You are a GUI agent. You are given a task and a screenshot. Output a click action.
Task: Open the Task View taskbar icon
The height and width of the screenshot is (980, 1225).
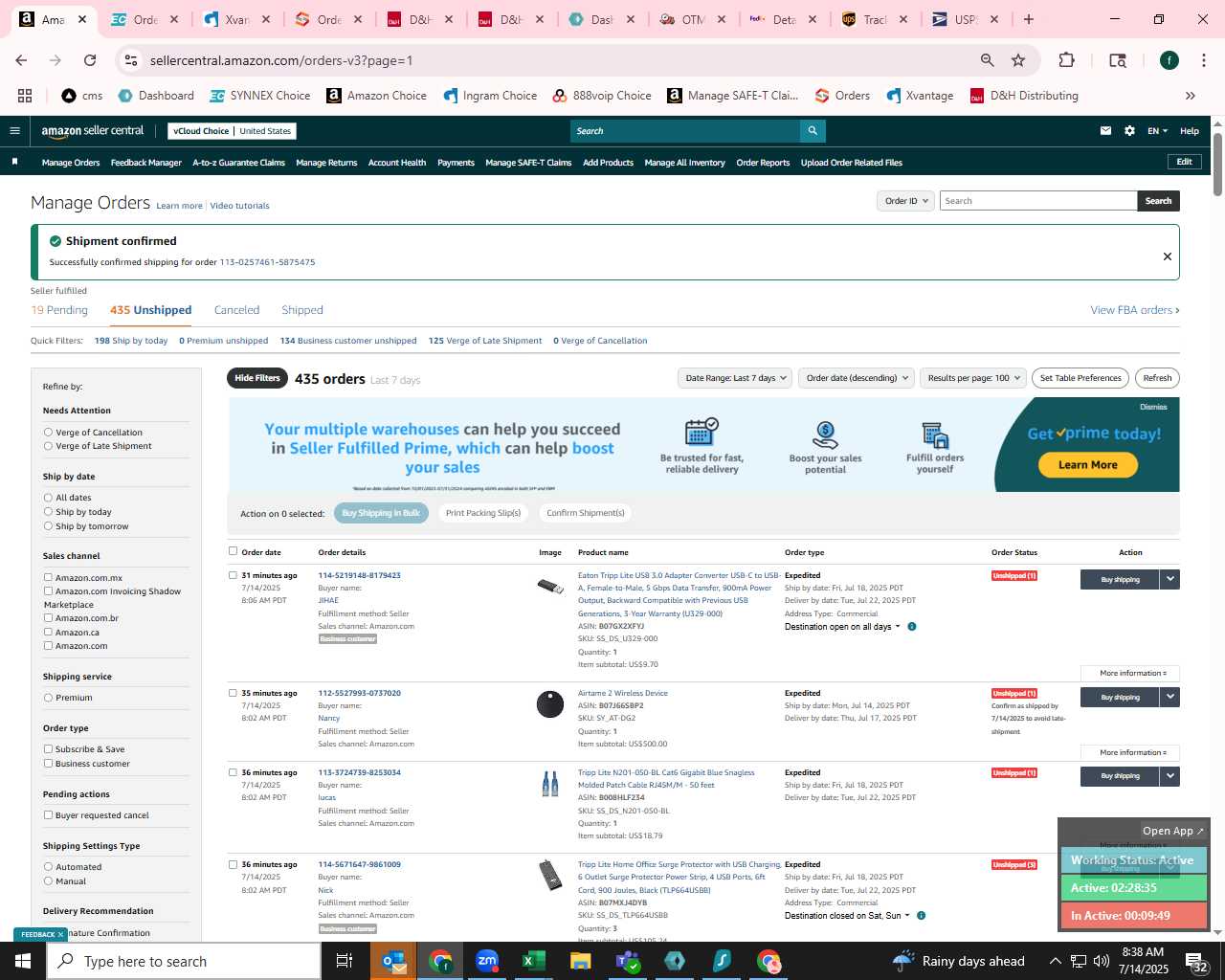pyautogui.click(x=345, y=961)
